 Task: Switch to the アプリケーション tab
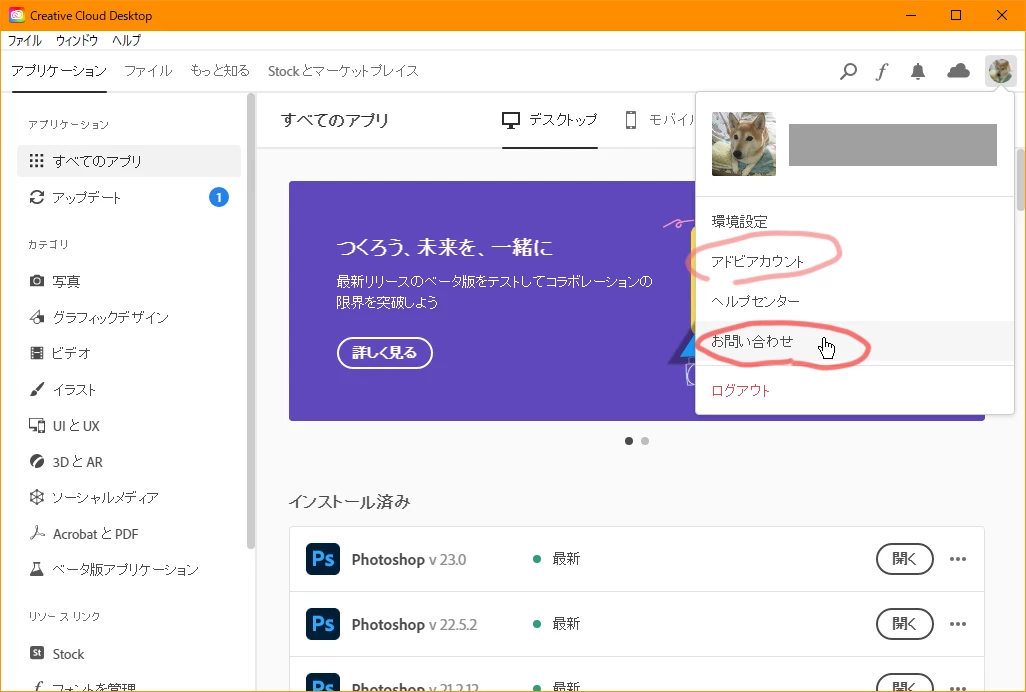(x=59, y=71)
